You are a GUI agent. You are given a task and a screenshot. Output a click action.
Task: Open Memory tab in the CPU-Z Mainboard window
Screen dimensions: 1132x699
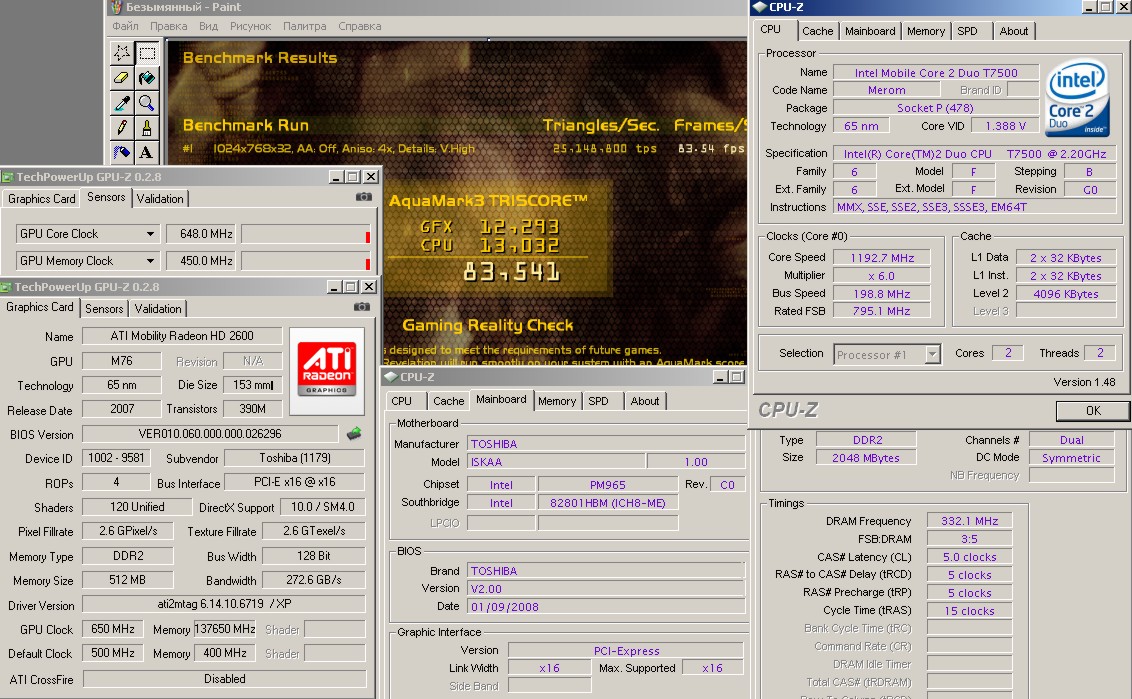557,401
